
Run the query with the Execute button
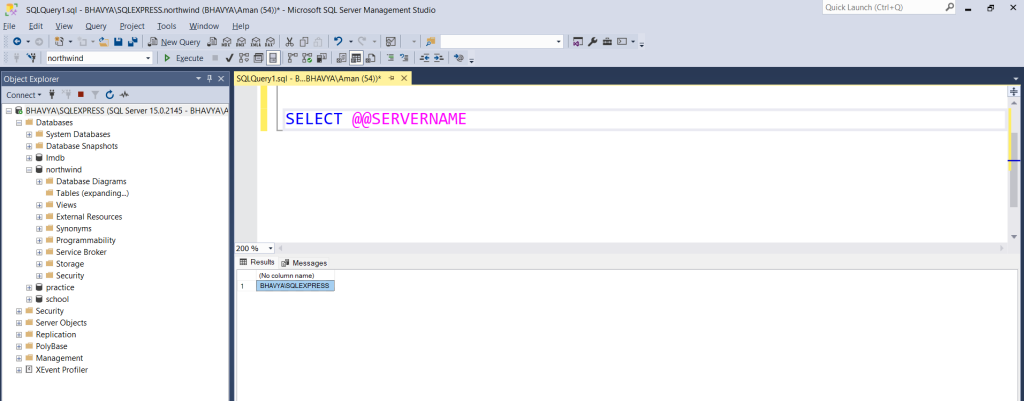[x=184, y=58]
